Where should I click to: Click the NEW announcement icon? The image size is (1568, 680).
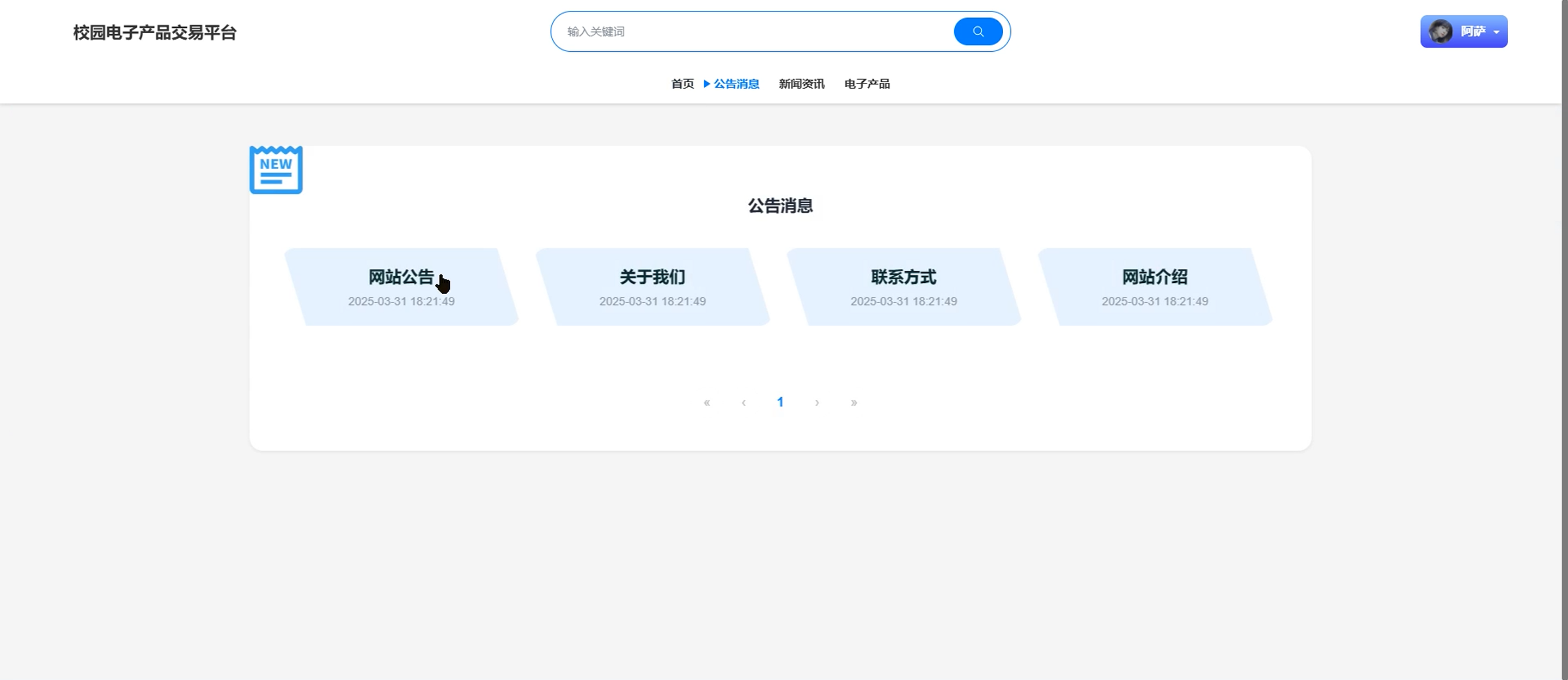276,170
